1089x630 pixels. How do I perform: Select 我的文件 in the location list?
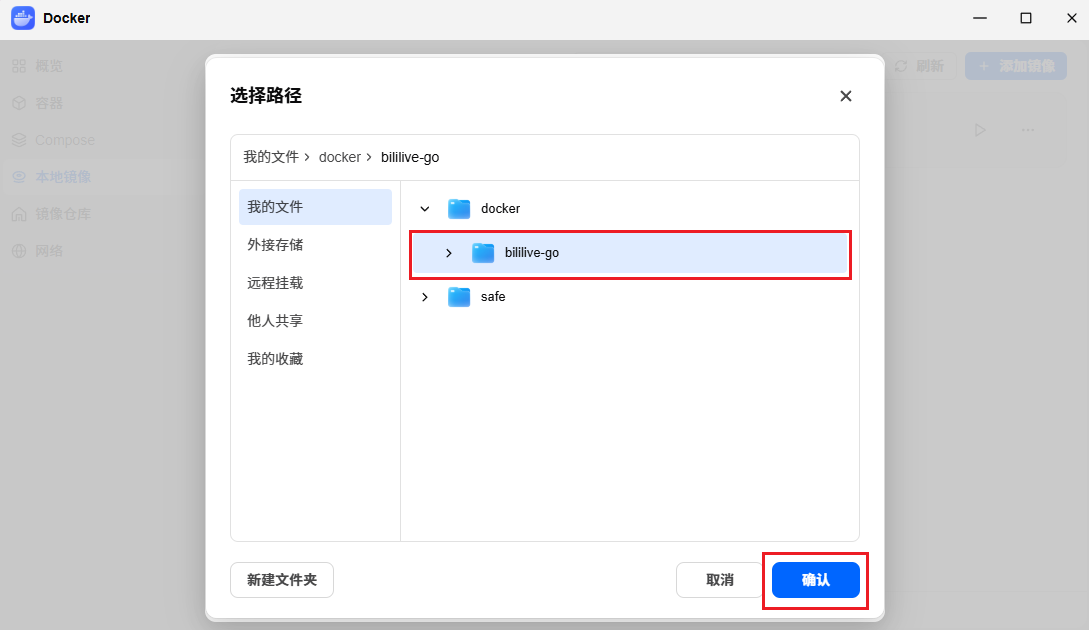tap(315, 207)
